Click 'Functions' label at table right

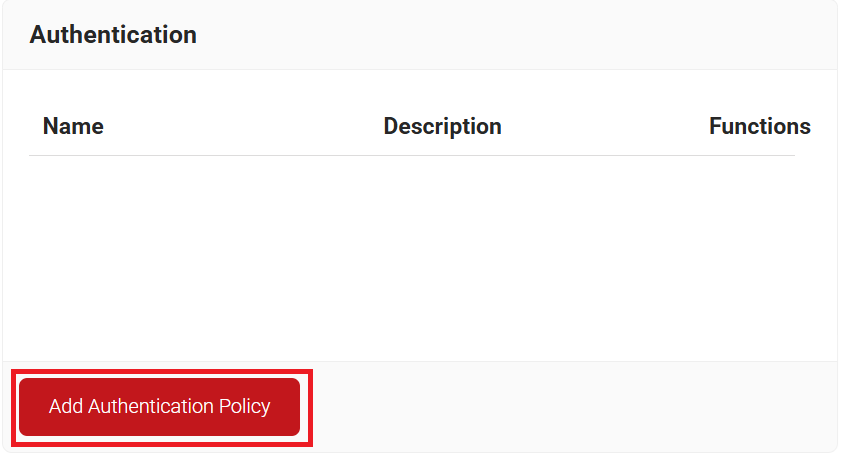[x=759, y=127]
